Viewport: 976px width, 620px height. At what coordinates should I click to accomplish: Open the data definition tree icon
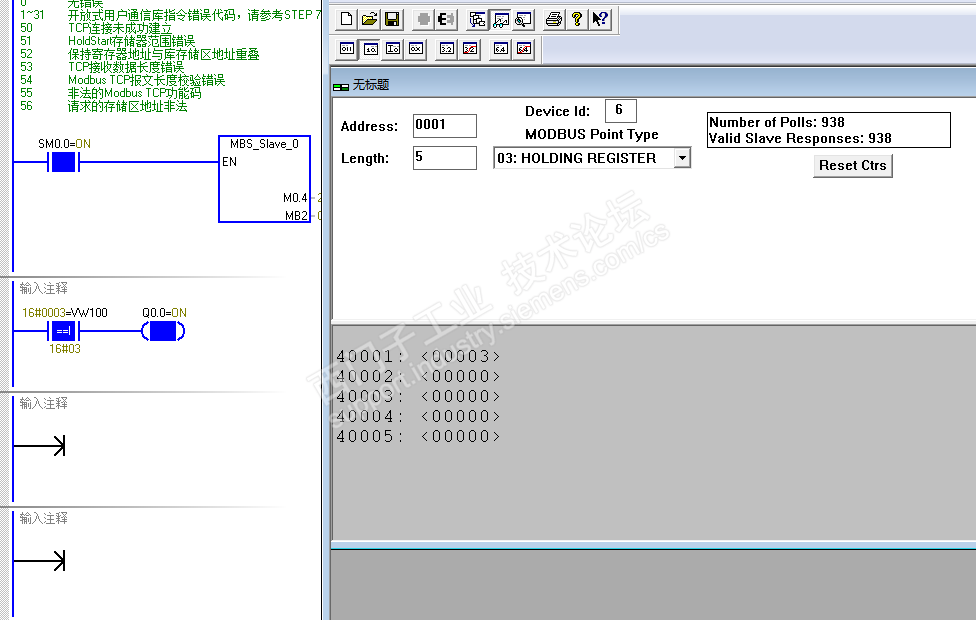(x=477, y=19)
